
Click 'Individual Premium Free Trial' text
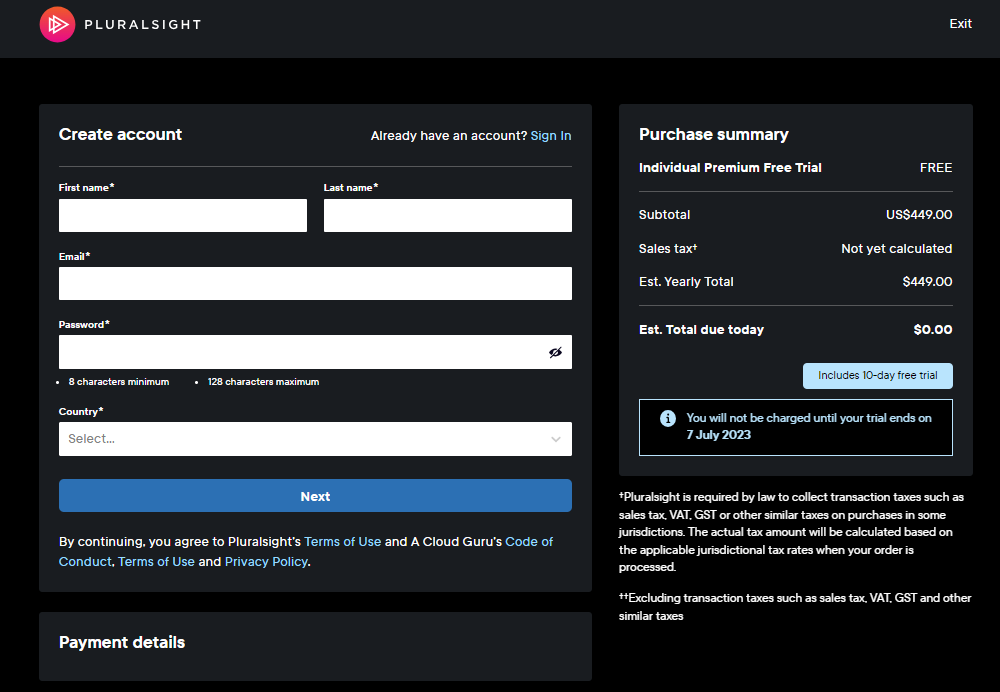click(x=730, y=168)
